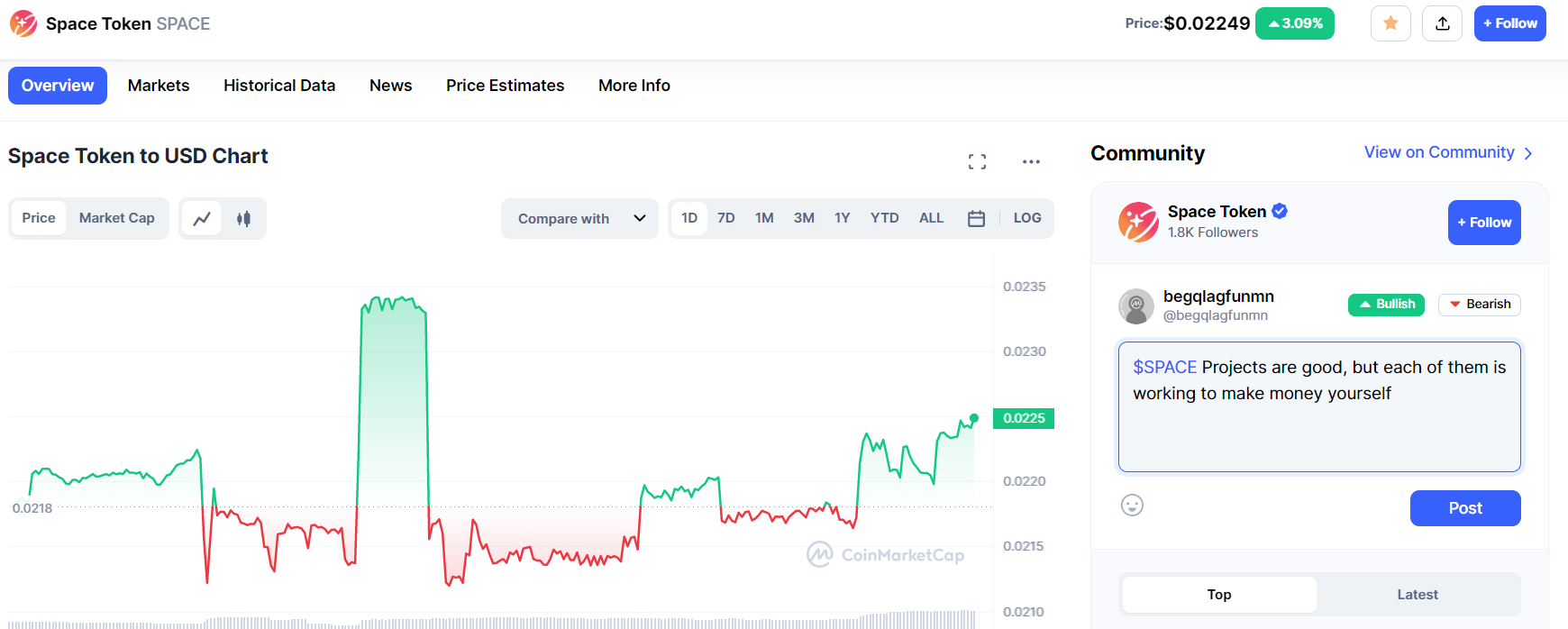Go to the News tab
Image resolution: width=1568 pixels, height=629 pixels.
click(x=391, y=86)
